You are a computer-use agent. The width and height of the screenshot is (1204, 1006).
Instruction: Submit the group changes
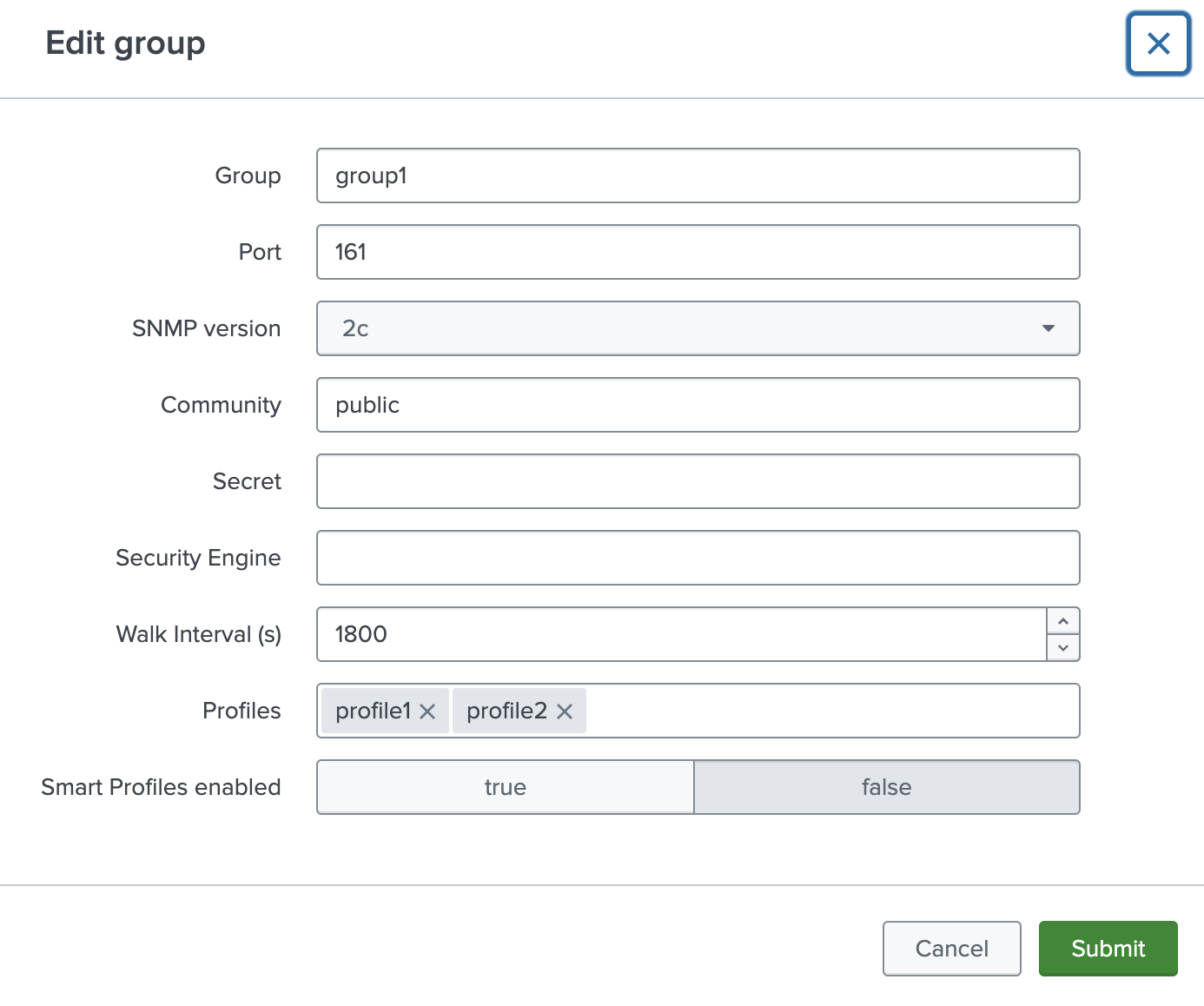(1108, 949)
